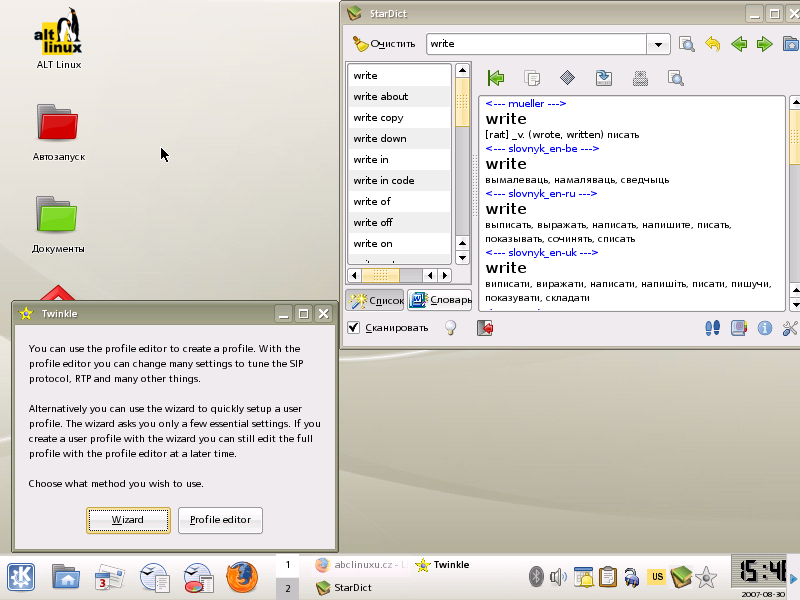Screen dimensions: 800x600
Task: Print the definition using the printer icon
Action: (640, 78)
